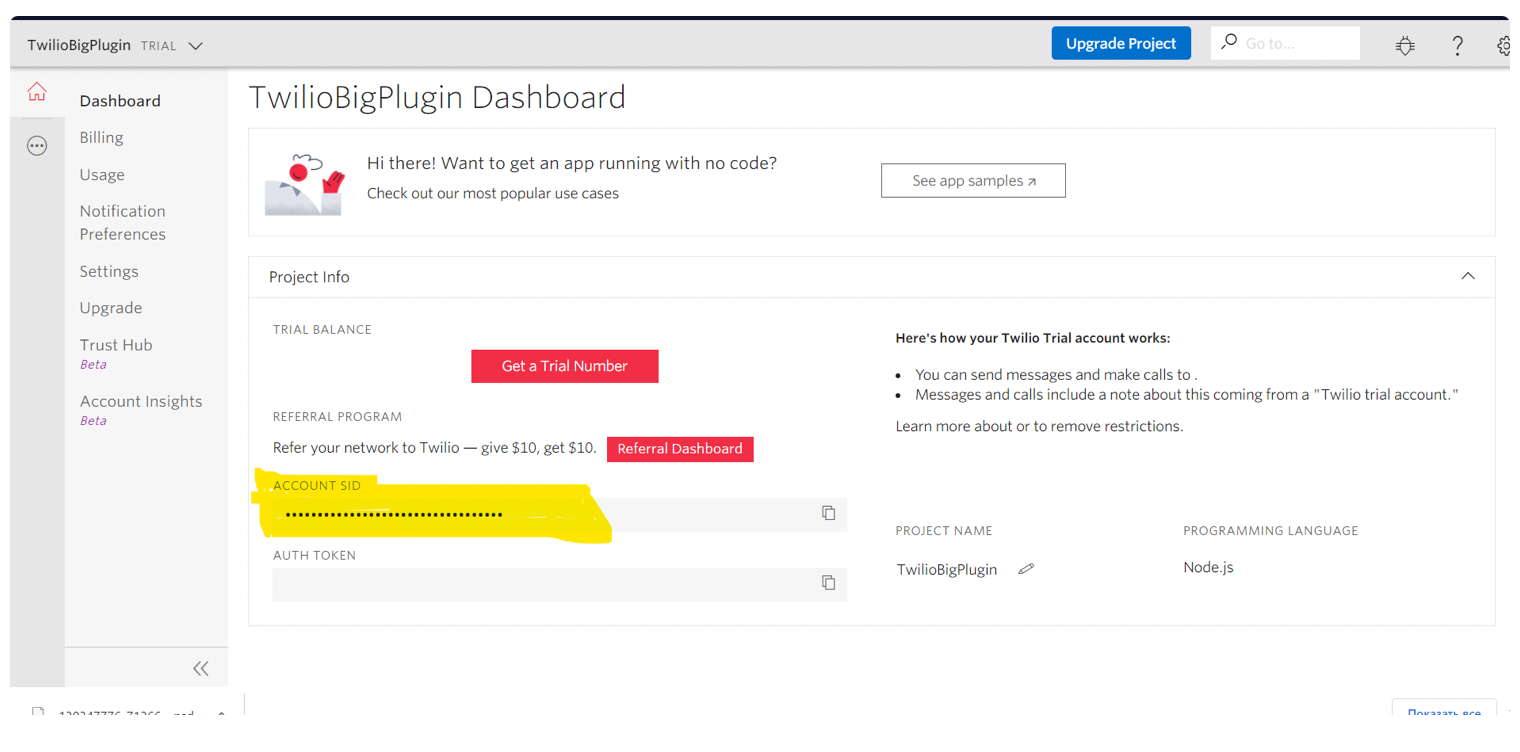Viewport: 1520px width, 752px height.
Task: Click the Go to search field
Action: tap(1285, 43)
